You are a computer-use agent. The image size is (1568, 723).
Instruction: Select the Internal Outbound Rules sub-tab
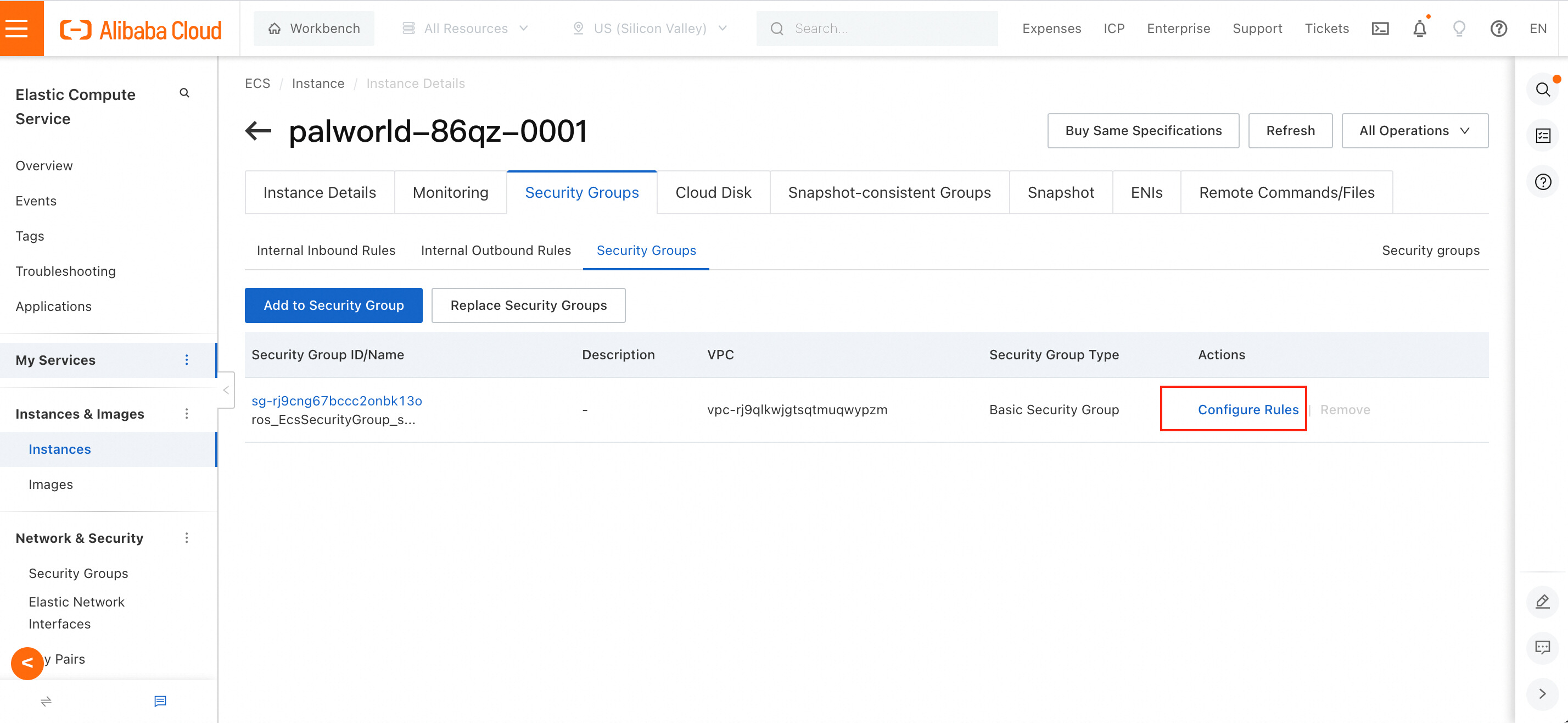pos(495,251)
